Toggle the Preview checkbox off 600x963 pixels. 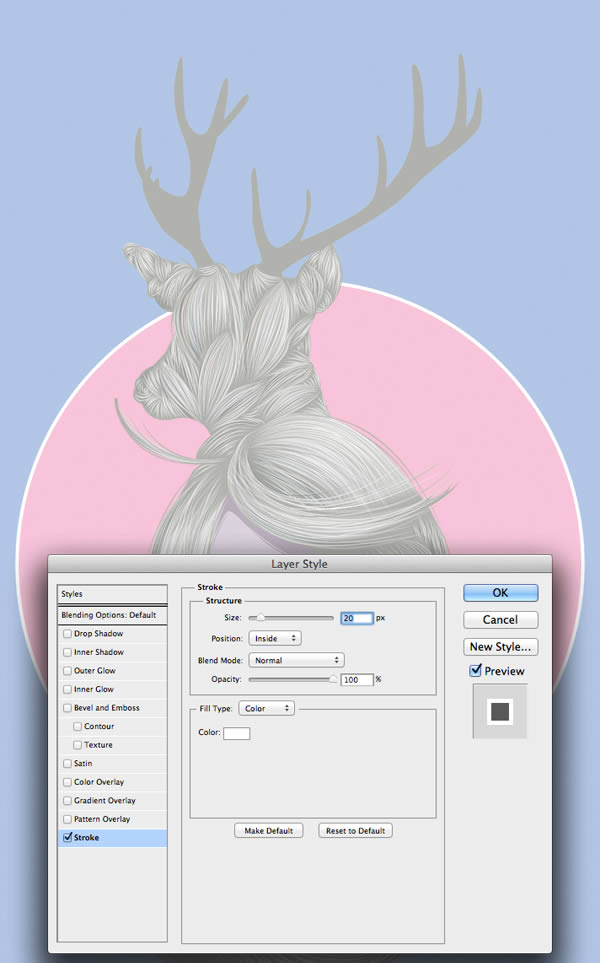tap(475, 670)
